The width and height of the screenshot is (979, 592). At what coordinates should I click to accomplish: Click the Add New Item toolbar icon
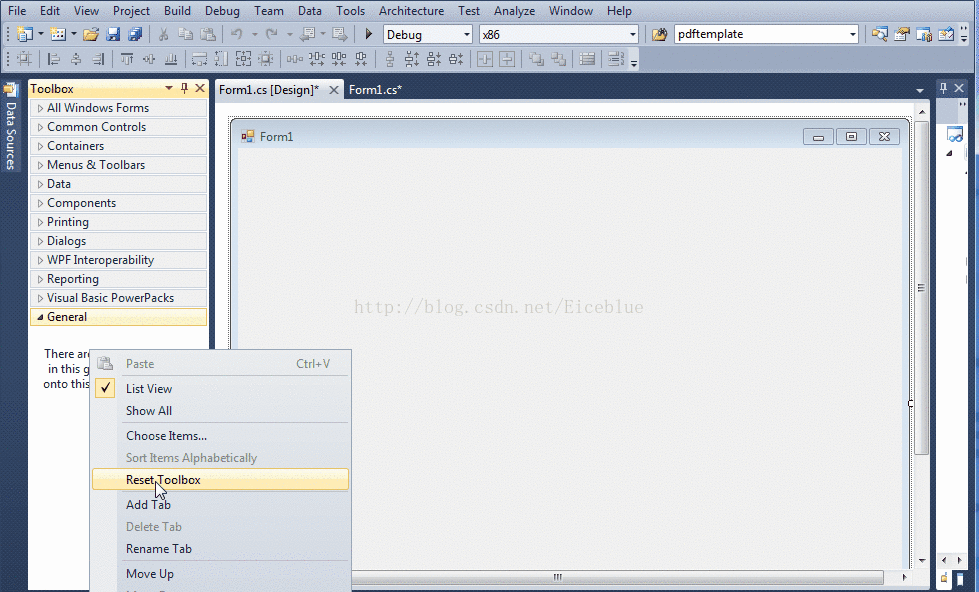pos(58,34)
